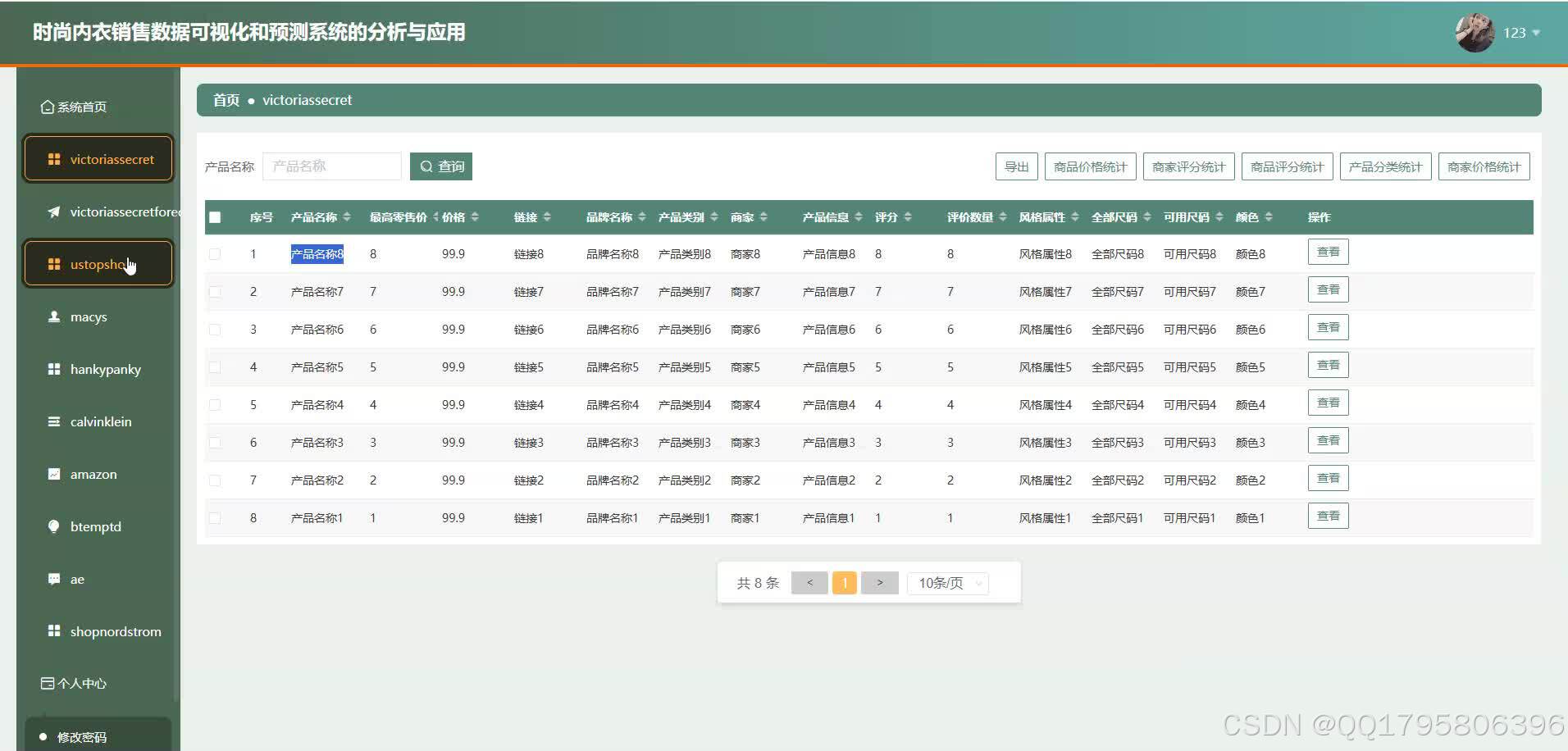Click the paper plane icon for victoriassecretforecast
This screenshot has width=1568, height=751.
54,212
